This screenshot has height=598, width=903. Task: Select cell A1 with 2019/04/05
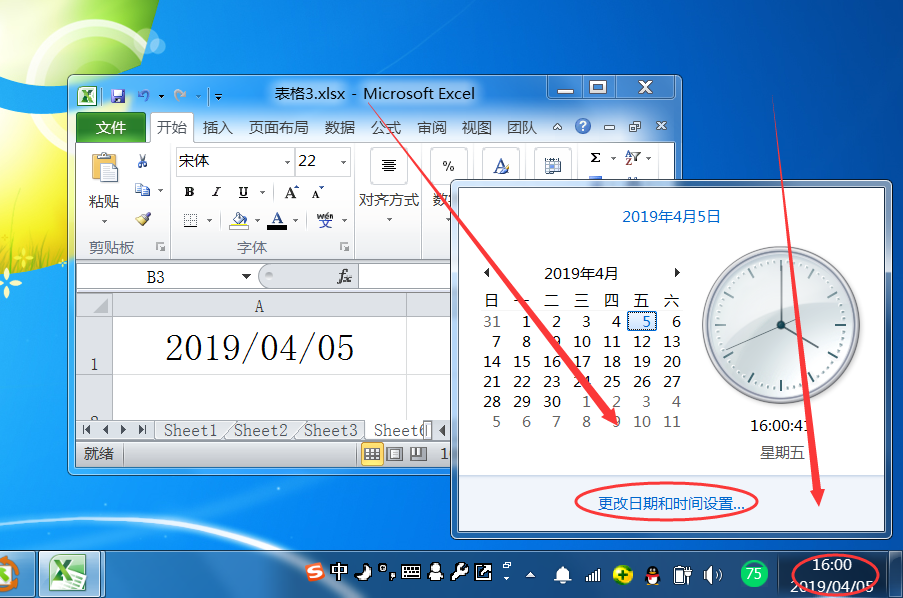259,346
